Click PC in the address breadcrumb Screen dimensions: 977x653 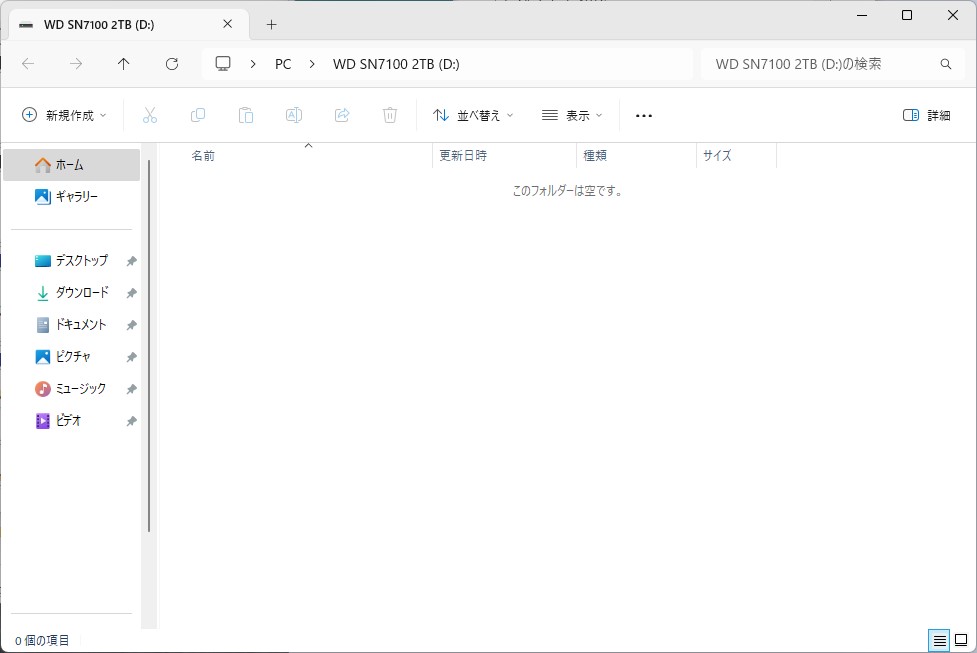click(x=283, y=64)
